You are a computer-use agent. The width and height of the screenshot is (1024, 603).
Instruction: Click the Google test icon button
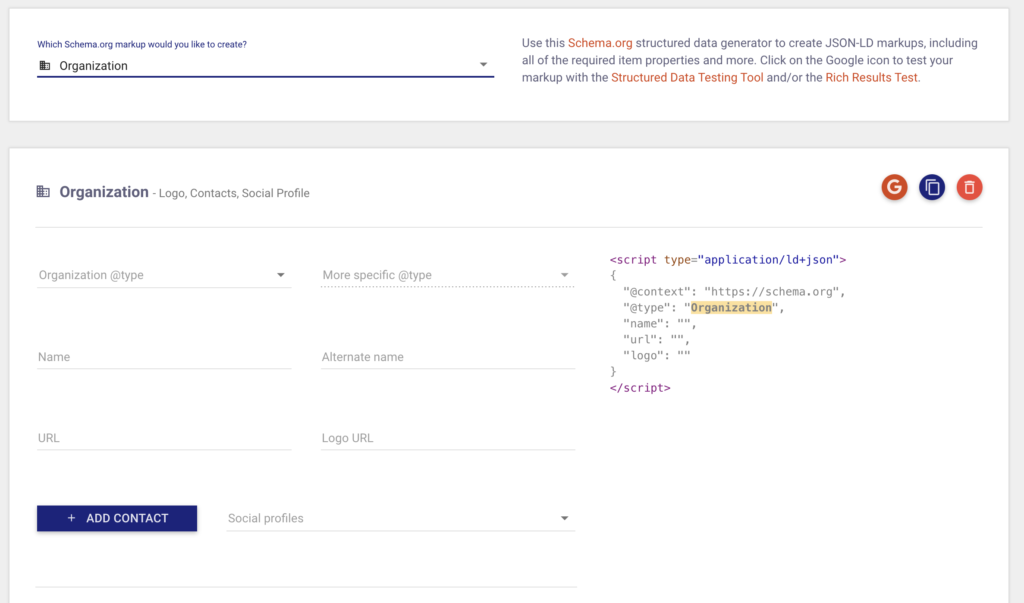coord(894,187)
